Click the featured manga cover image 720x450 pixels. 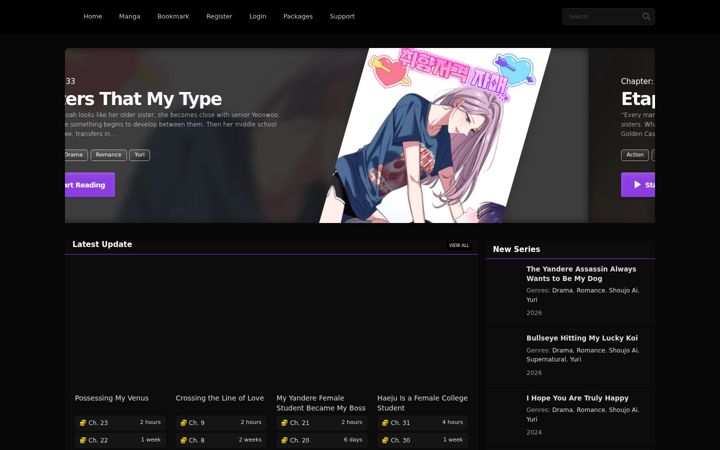[x=435, y=135]
